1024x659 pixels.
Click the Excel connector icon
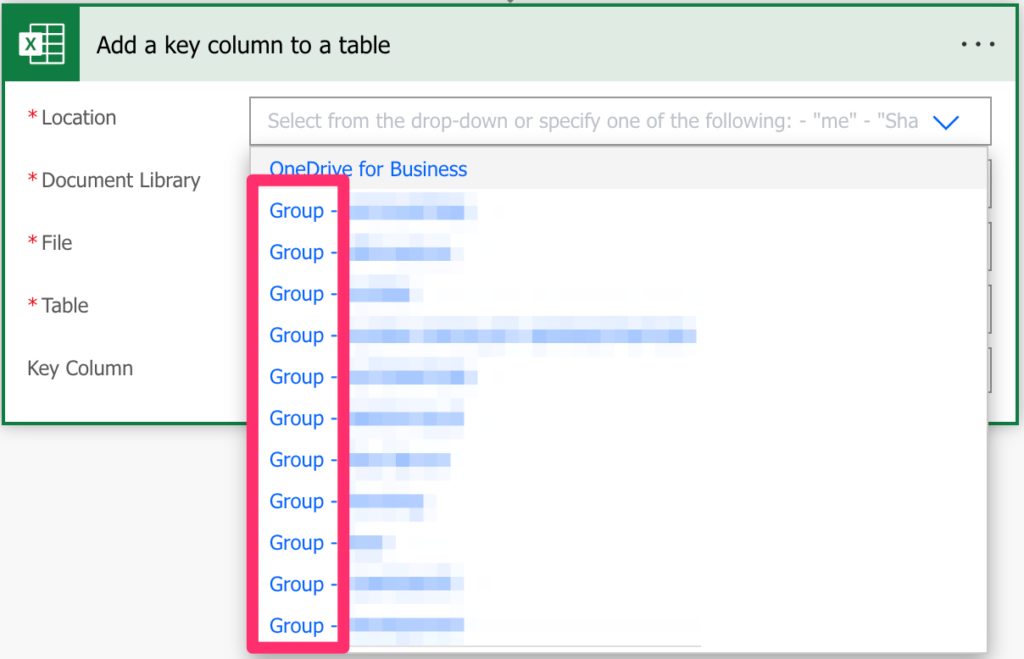[41, 43]
